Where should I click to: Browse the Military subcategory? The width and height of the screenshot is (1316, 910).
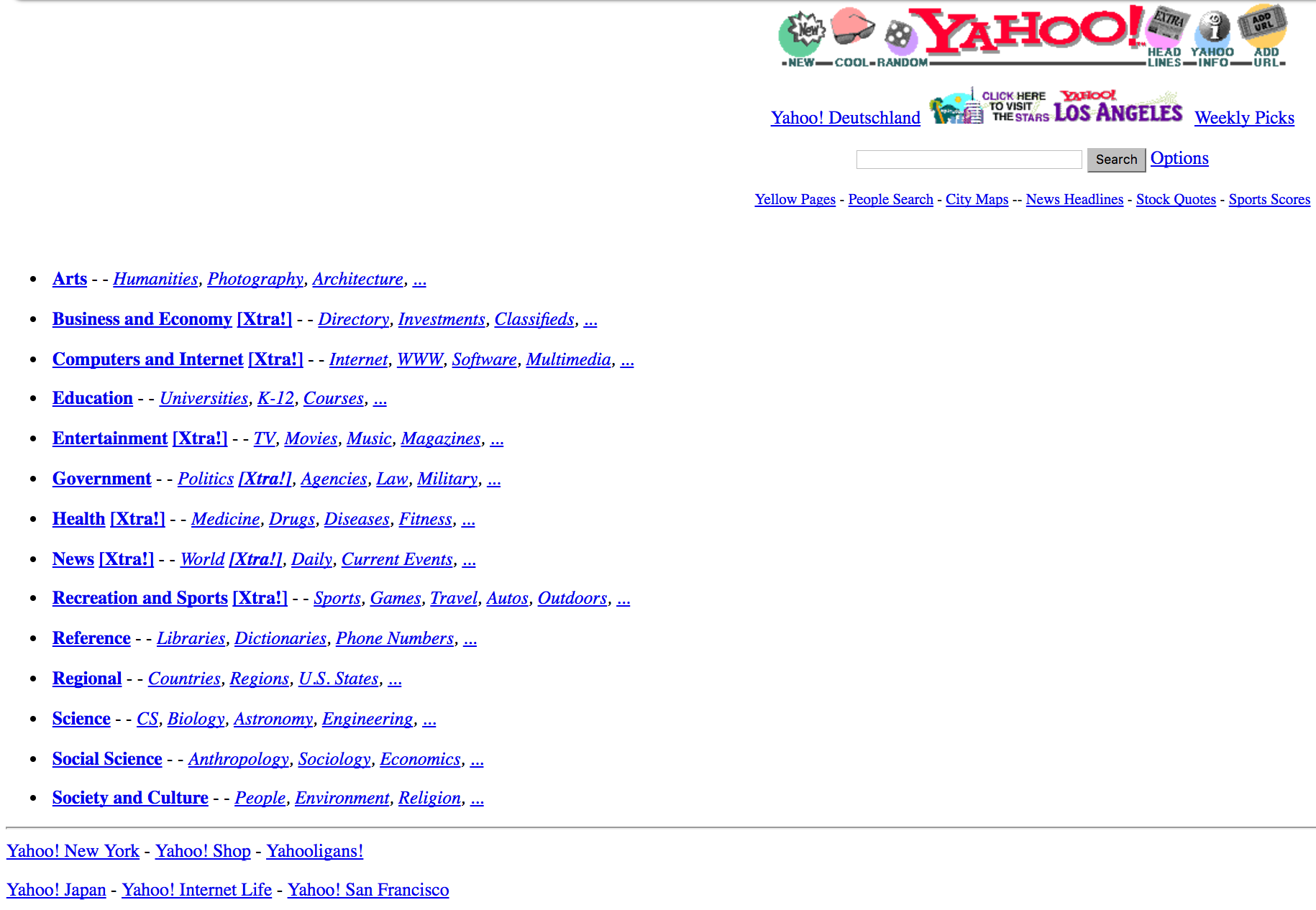tap(447, 479)
